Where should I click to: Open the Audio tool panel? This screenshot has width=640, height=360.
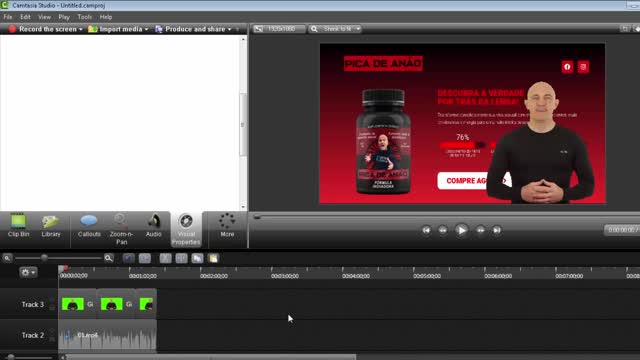coord(153,225)
